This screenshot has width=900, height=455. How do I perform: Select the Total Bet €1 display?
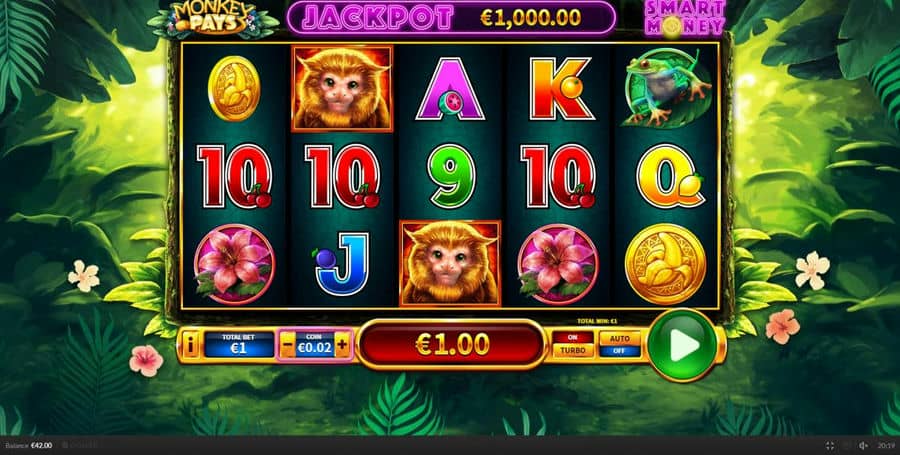pos(239,344)
